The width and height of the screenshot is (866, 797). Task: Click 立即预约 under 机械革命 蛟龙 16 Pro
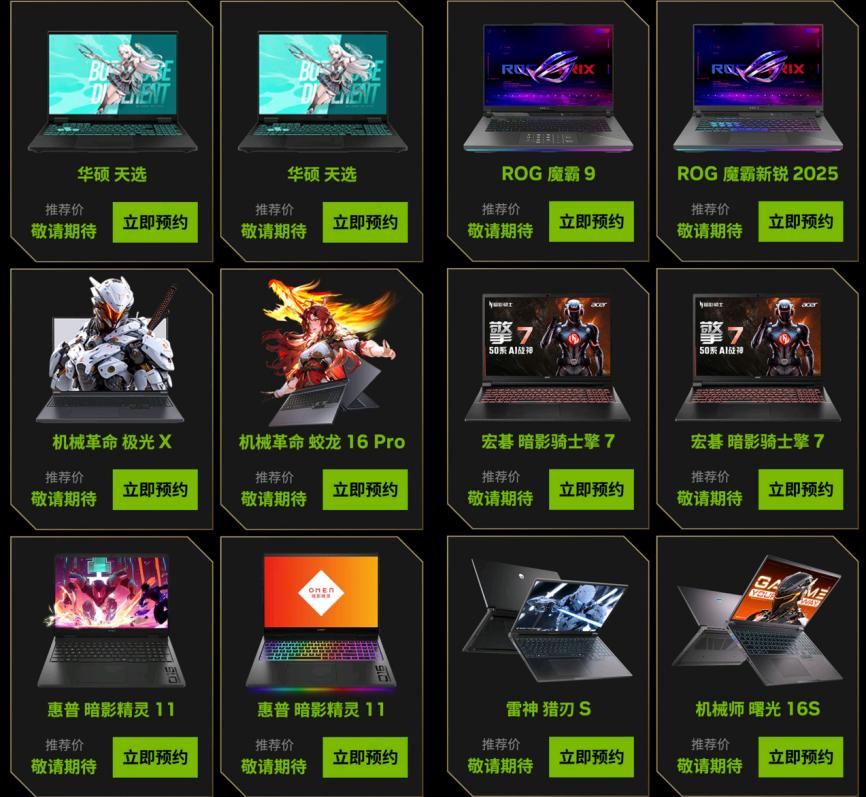point(365,489)
